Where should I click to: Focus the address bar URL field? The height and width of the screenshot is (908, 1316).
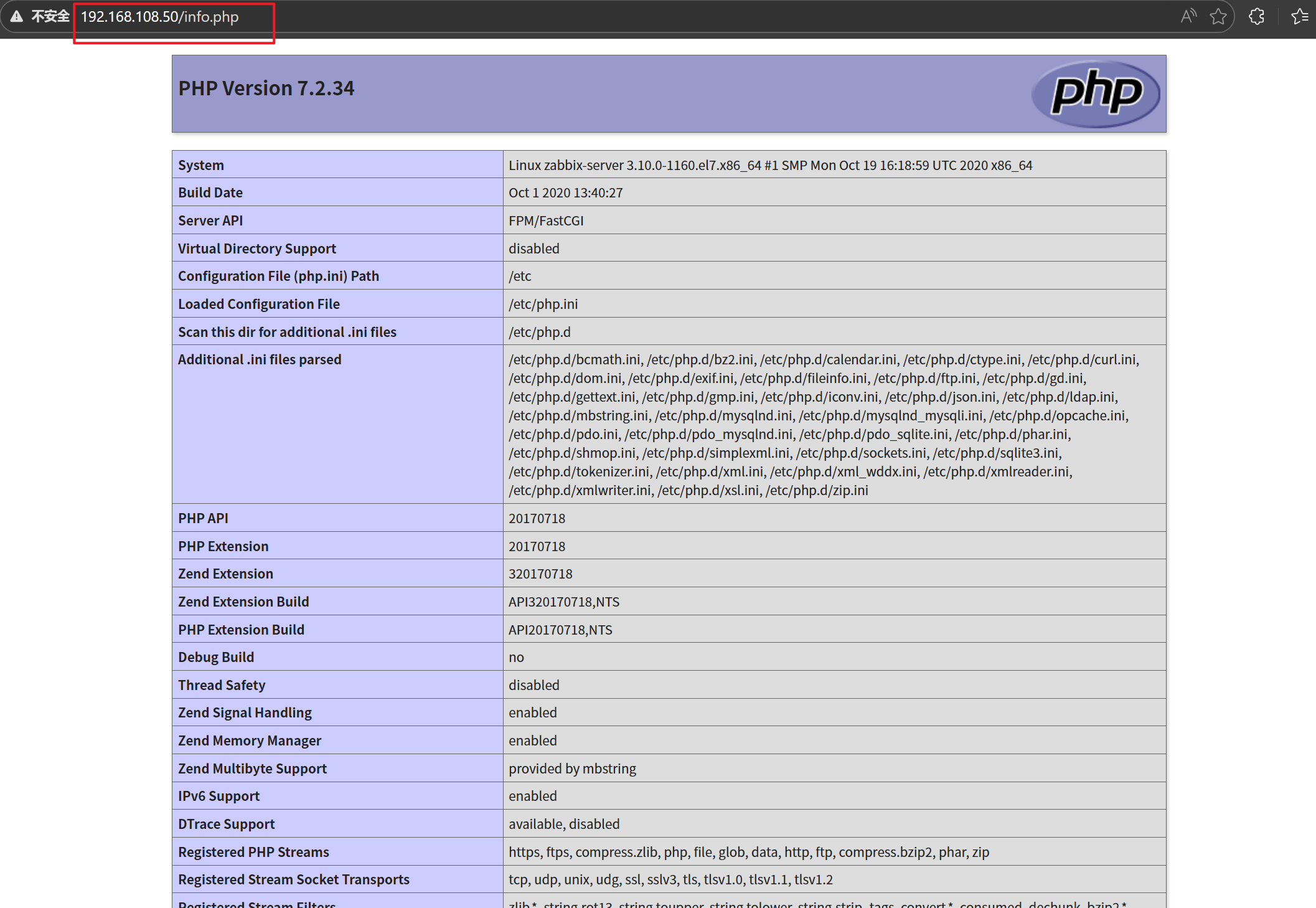(x=160, y=17)
